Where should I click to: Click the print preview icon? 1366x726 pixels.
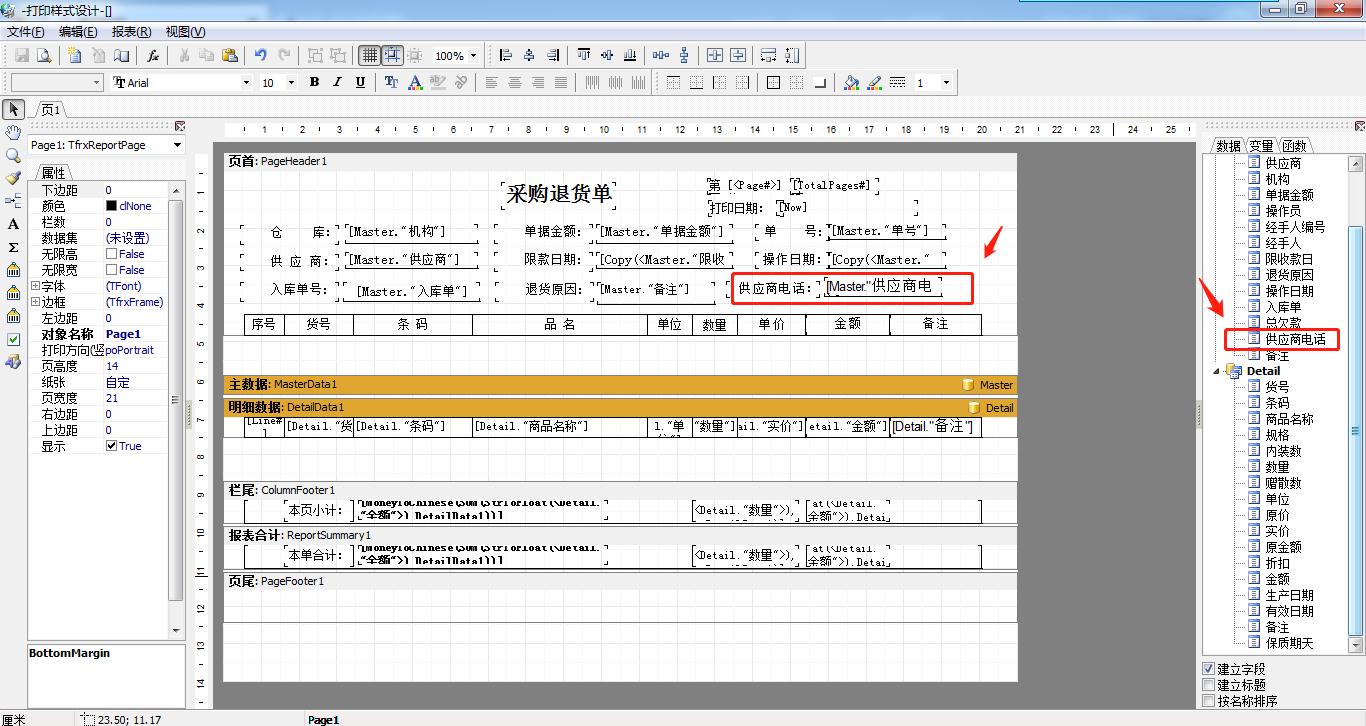(44, 56)
